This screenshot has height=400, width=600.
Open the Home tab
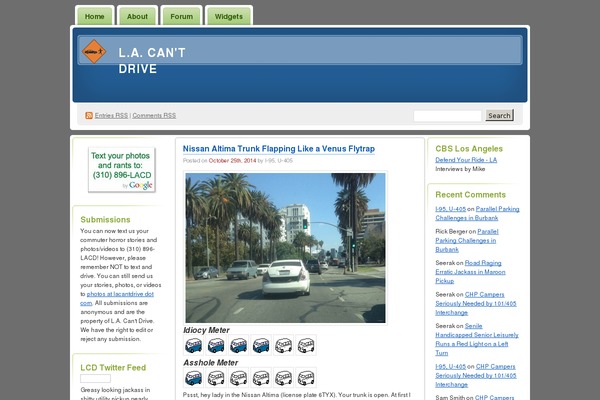(95, 16)
